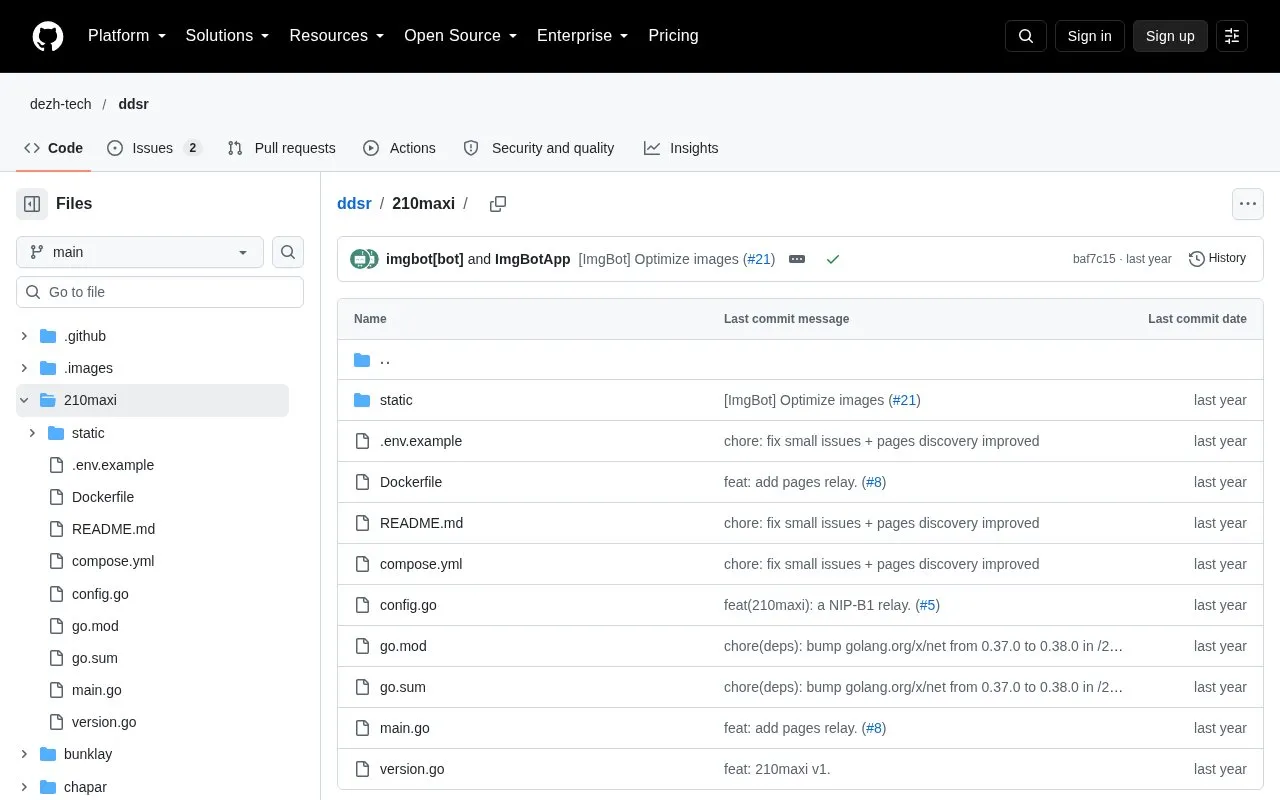Open the more options ellipsis button
The width and height of the screenshot is (1280, 800).
1247,204
